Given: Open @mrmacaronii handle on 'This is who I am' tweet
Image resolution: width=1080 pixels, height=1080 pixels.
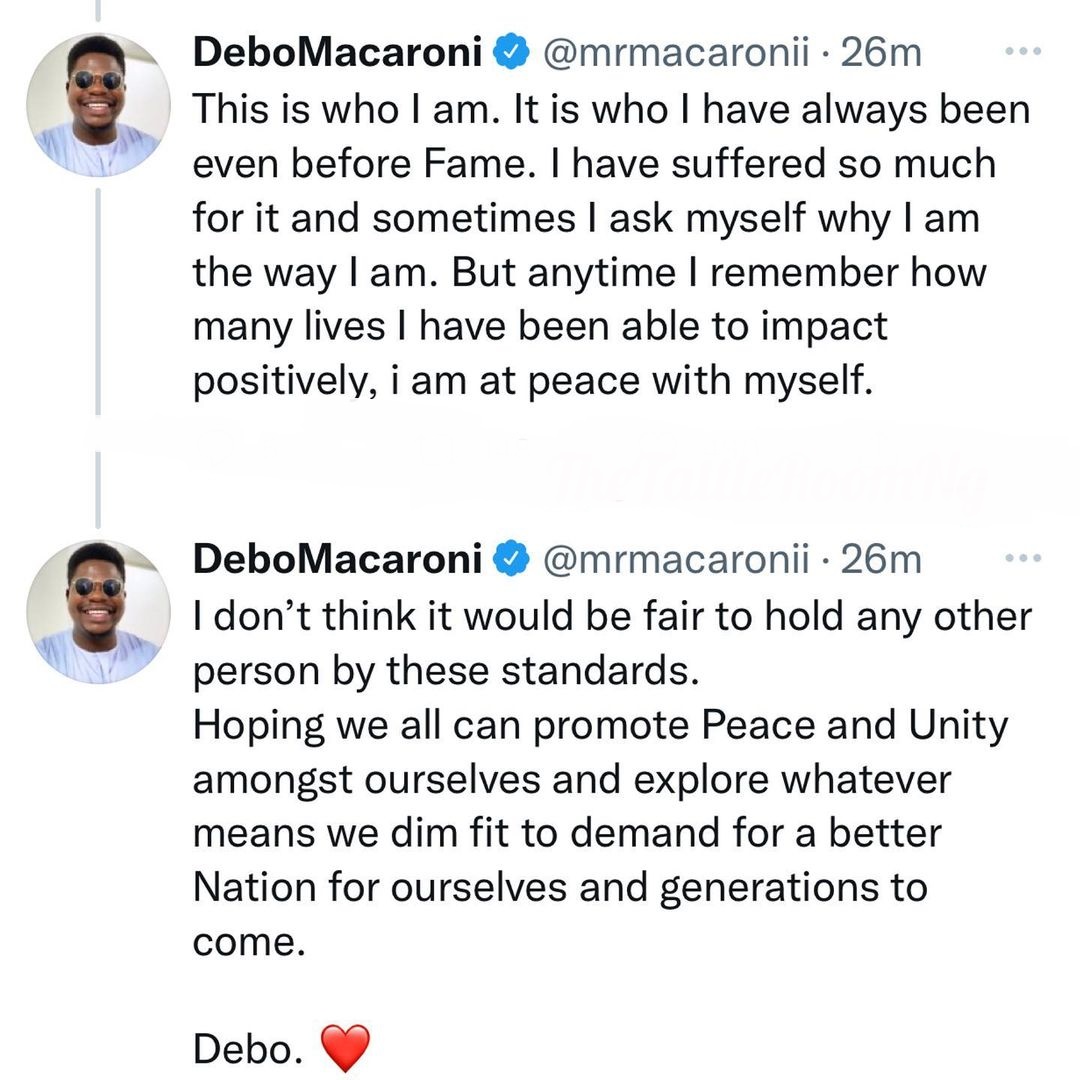Looking at the screenshot, I should pyautogui.click(x=676, y=53).
